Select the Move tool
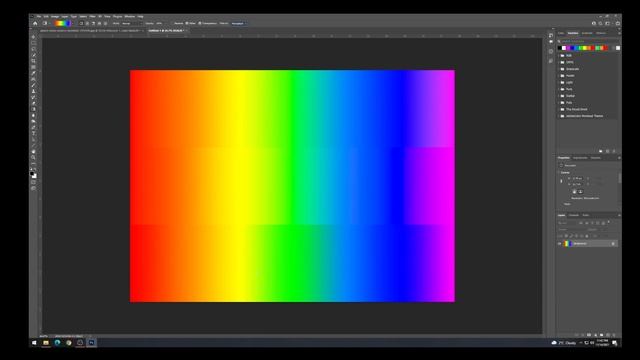 coord(33,37)
